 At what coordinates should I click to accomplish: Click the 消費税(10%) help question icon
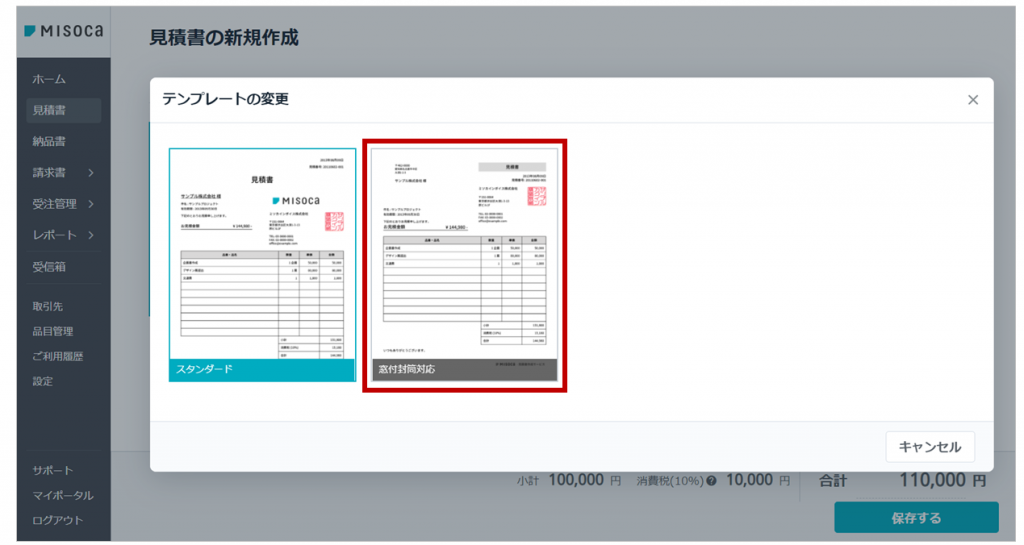point(711,481)
